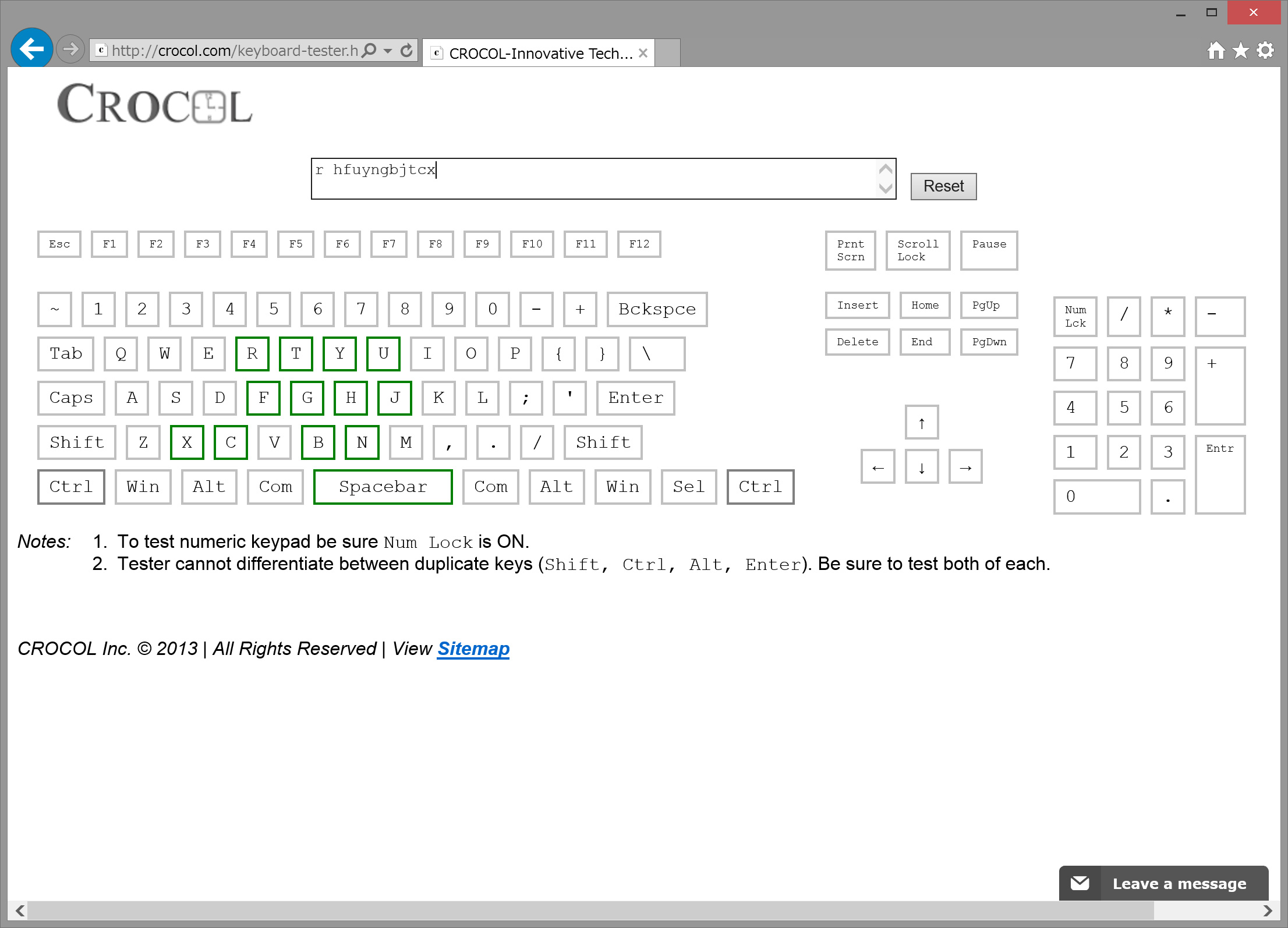Click the textarea scroll down arrow

tap(886, 189)
